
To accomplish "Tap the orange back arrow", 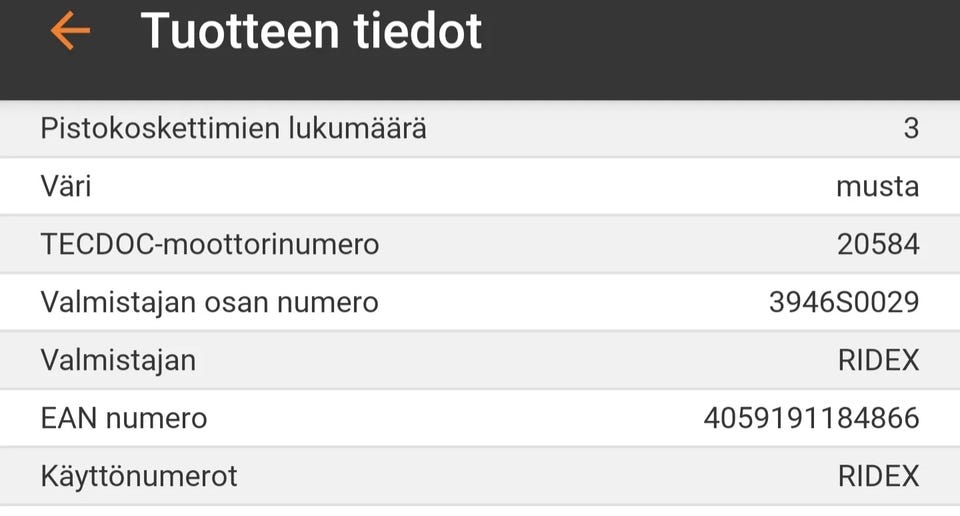I will click(70, 31).
